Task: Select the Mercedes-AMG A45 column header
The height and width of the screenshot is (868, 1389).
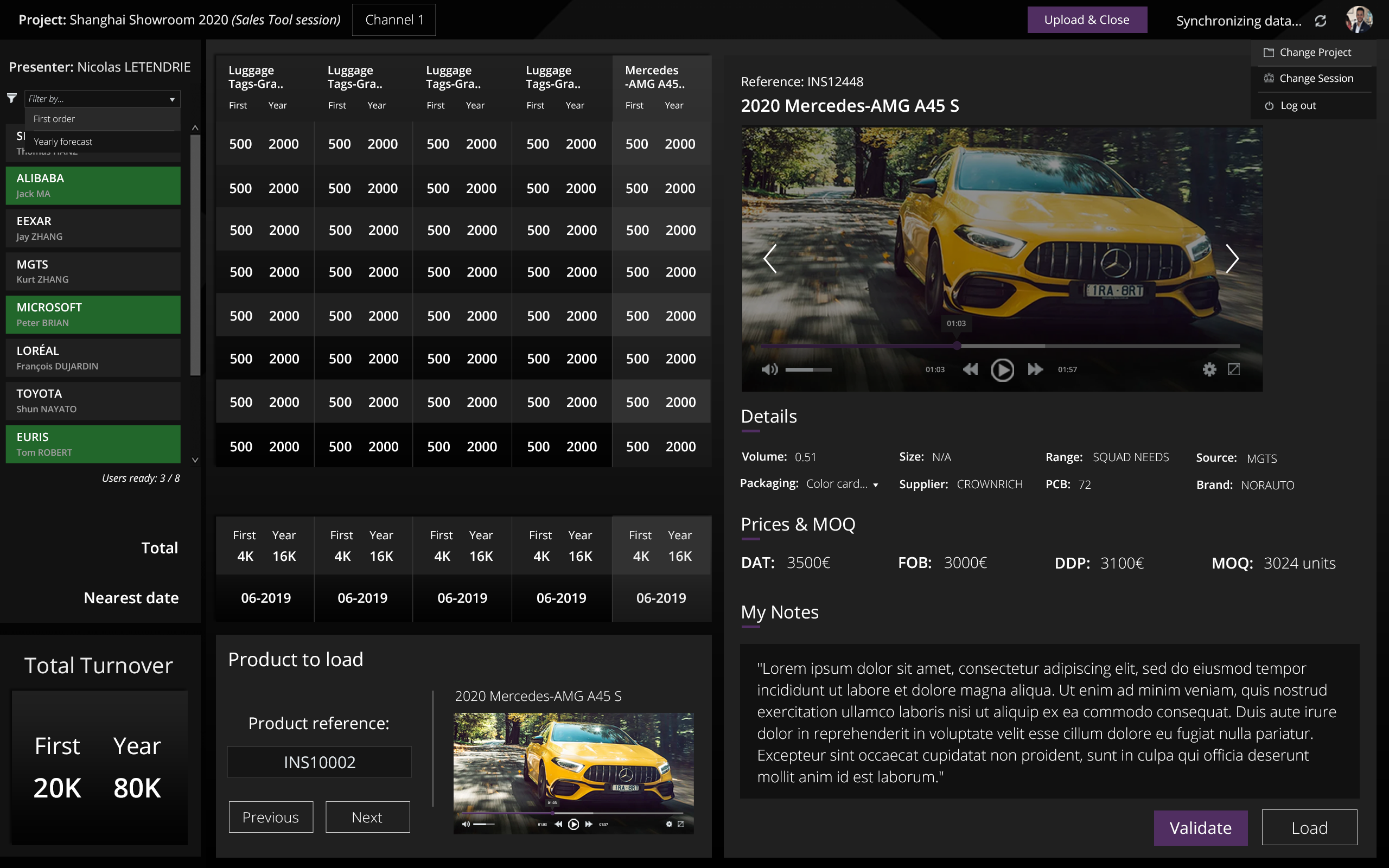Action: [x=662, y=88]
